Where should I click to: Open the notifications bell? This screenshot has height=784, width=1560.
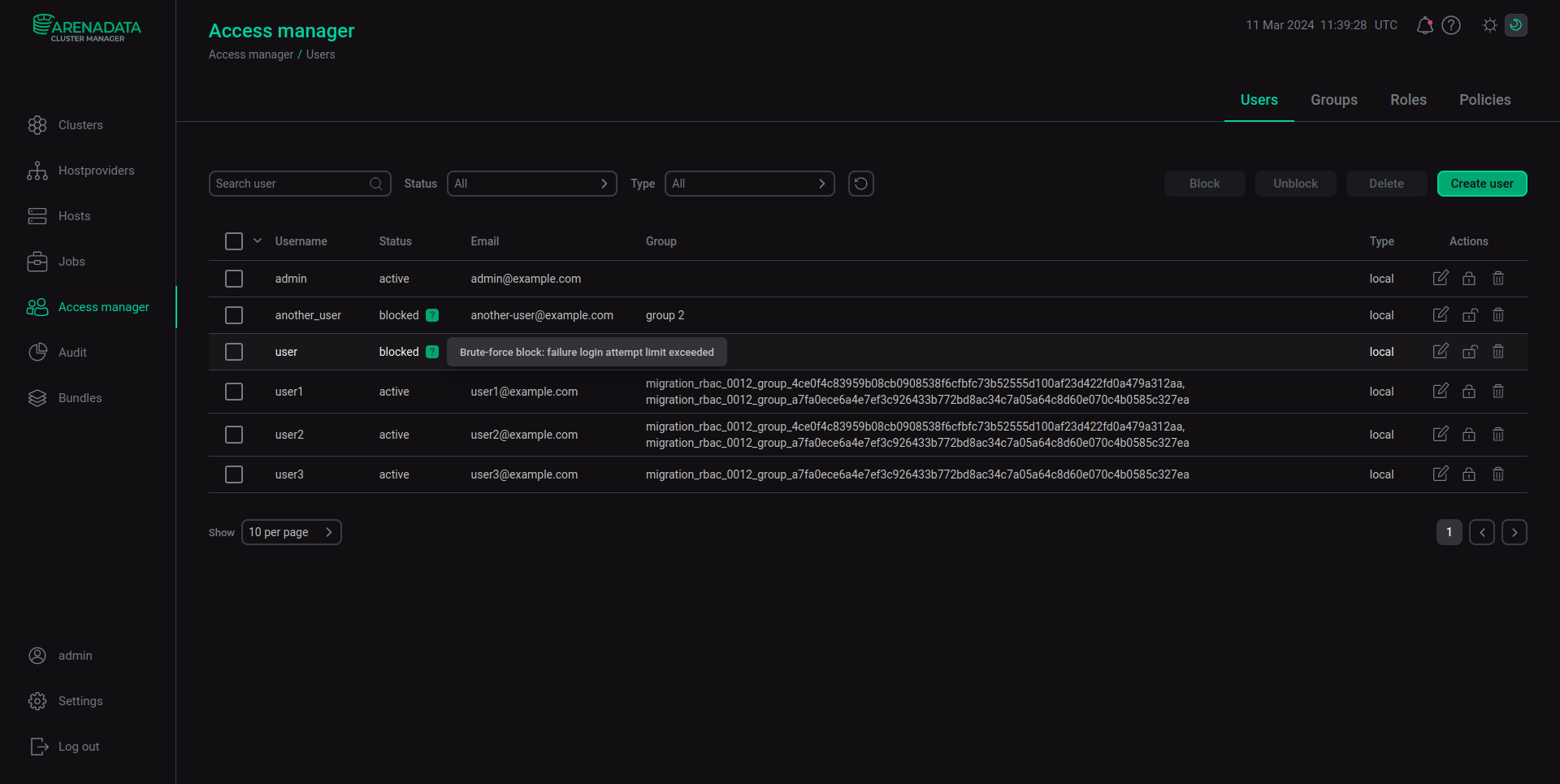[x=1424, y=25]
